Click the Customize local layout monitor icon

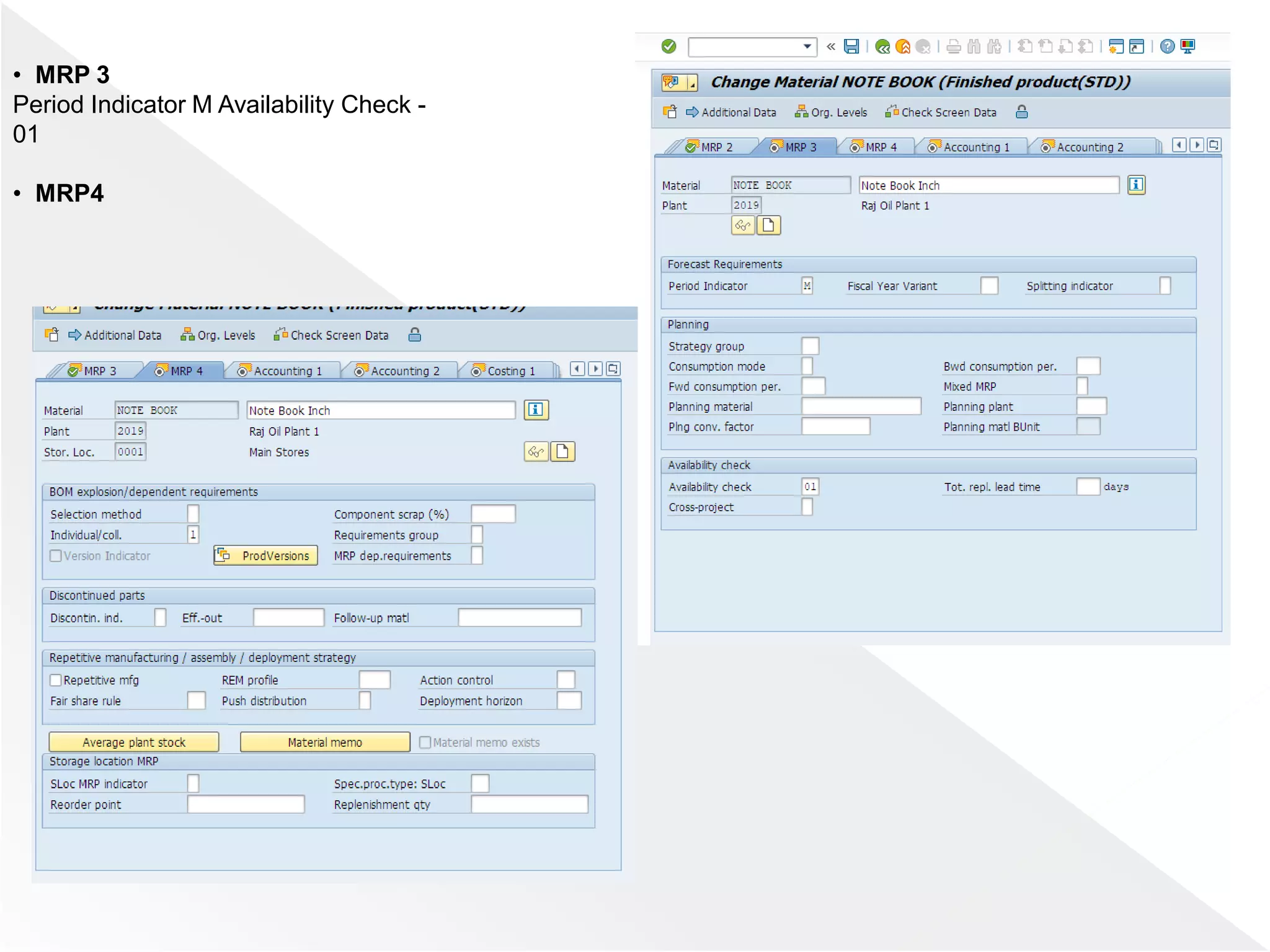(x=1188, y=46)
